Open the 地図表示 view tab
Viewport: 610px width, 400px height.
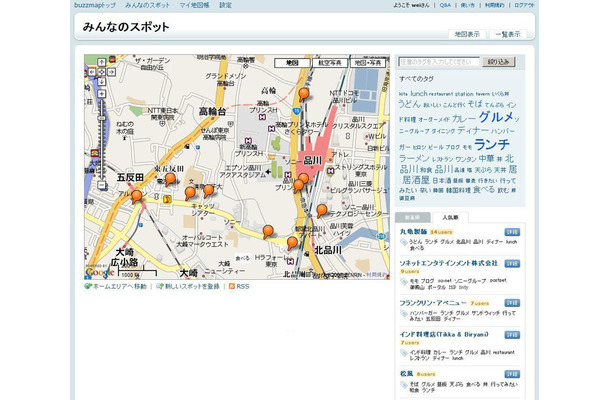point(467,34)
